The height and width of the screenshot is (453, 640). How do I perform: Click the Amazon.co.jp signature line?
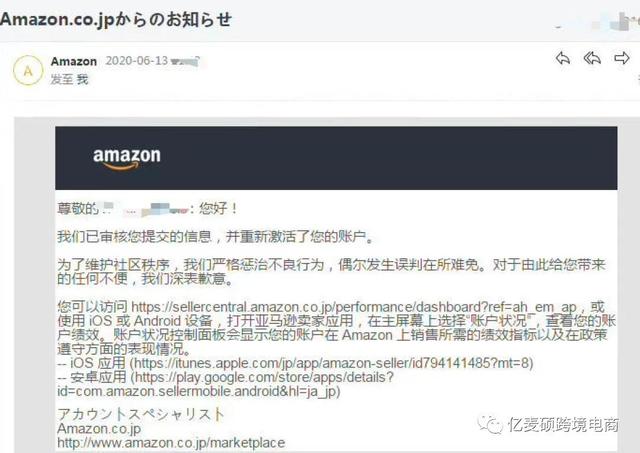(x=99, y=429)
